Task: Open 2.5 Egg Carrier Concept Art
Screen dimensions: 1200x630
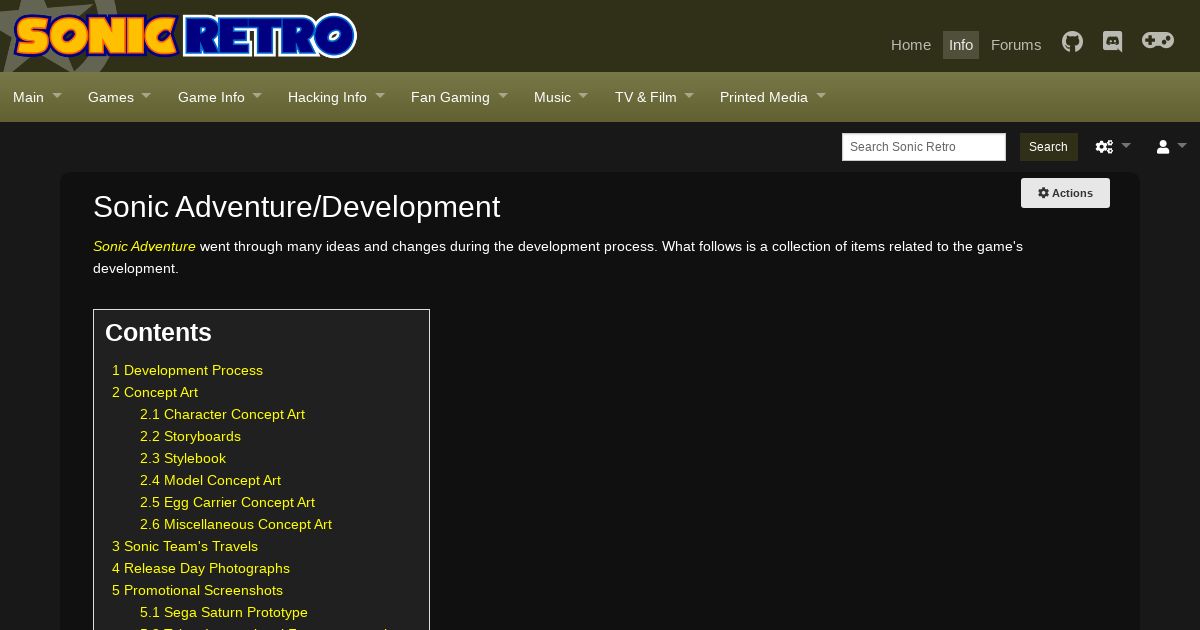Action: pos(227,502)
